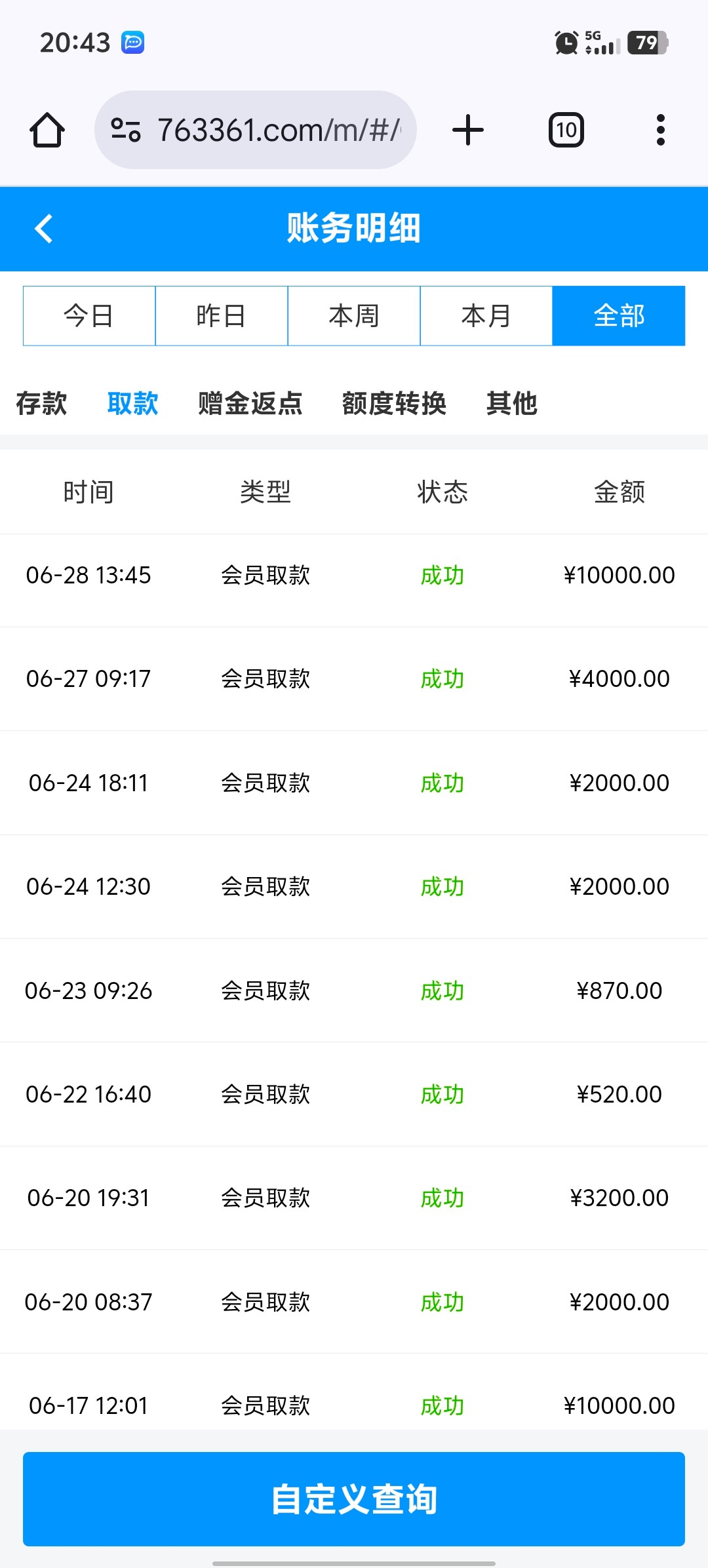The width and height of the screenshot is (708, 1568).
Task: Tap the message notification icon
Action: click(133, 43)
